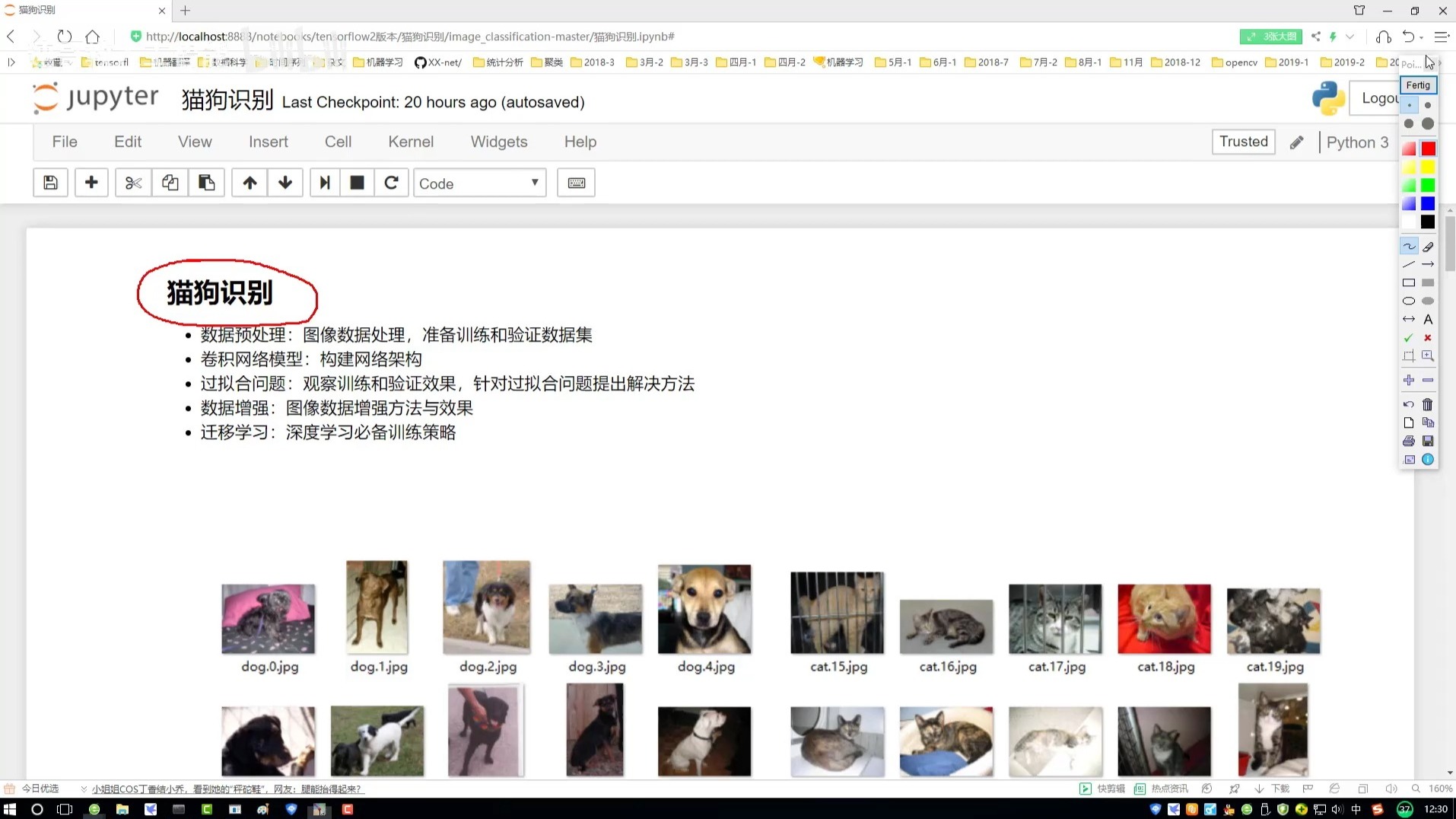Go to the browser home page
Image resolution: width=1456 pixels, height=819 pixels.
click(x=93, y=36)
